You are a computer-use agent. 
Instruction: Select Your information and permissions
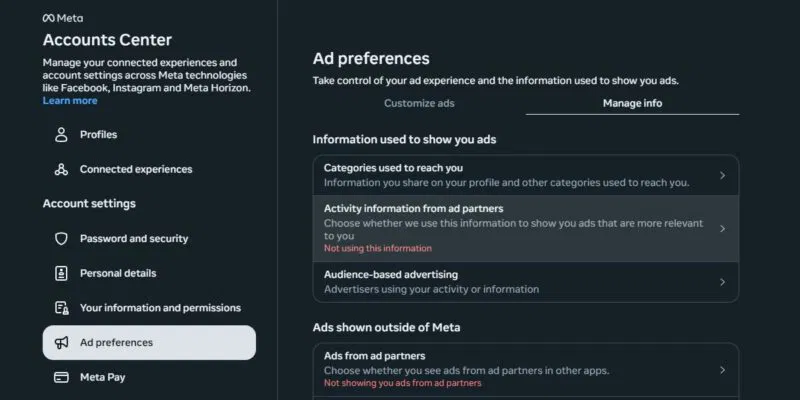tap(160, 308)
